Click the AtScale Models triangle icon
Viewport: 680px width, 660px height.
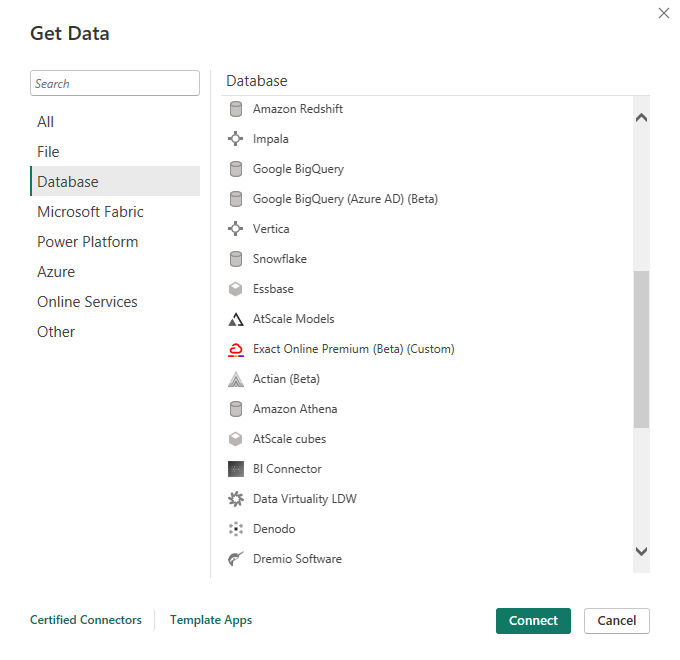click(236, 319)
